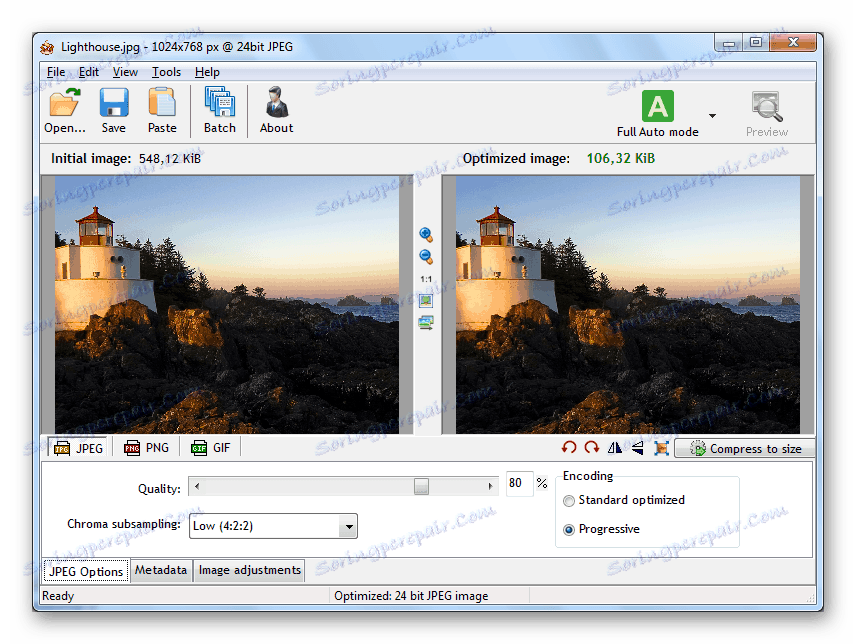Activate Full Auto mode
The height and width of the screenshot is (644, 856).
pos(657,114)
